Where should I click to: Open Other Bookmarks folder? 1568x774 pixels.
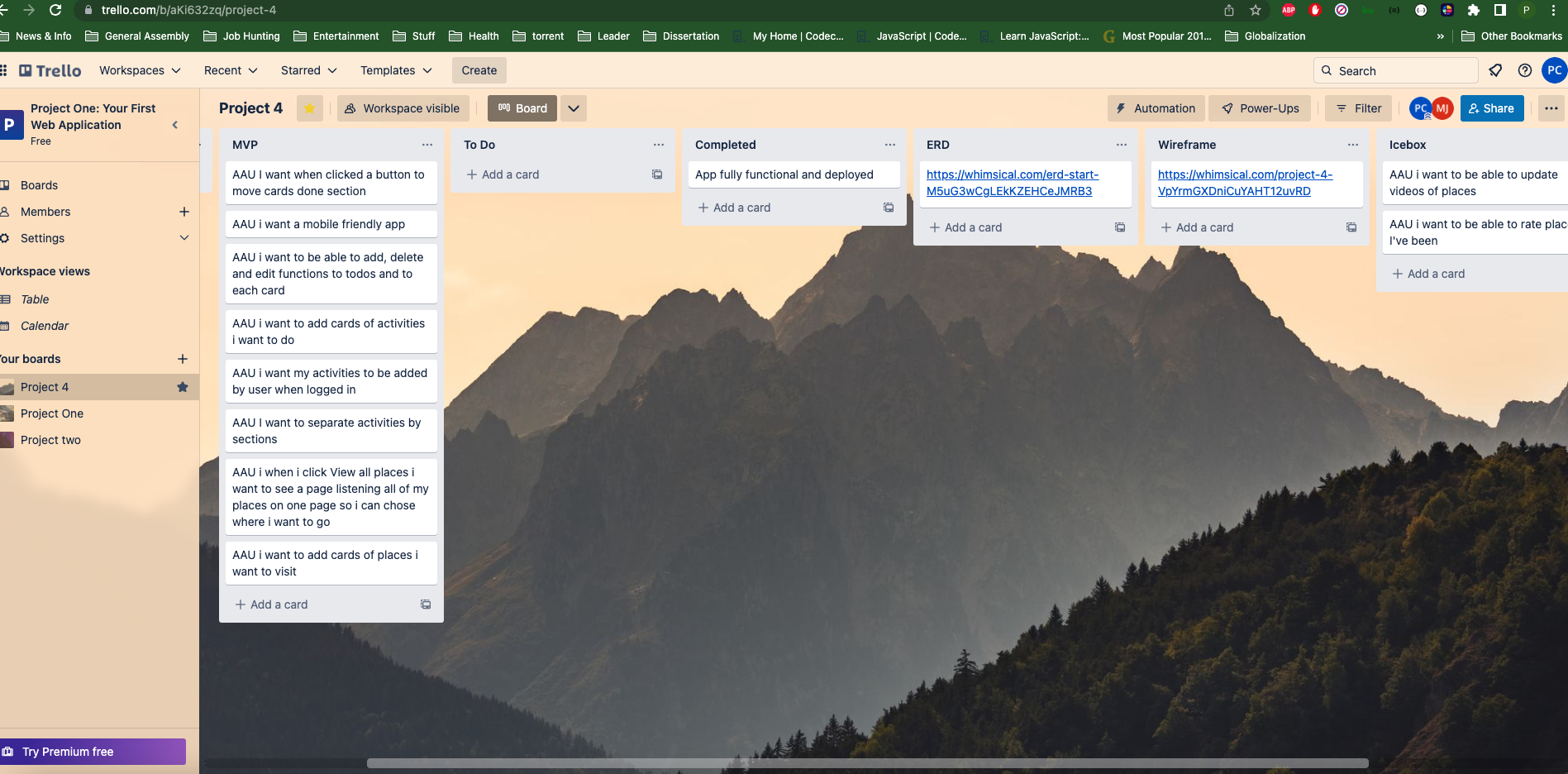1512,36
